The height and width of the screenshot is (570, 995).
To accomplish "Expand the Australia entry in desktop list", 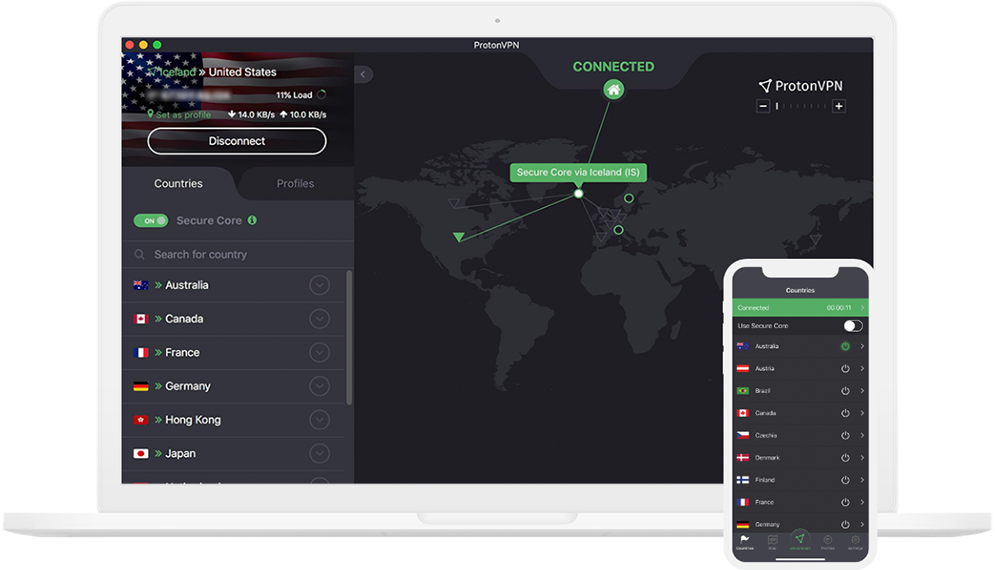I will [x=319, y=285].
